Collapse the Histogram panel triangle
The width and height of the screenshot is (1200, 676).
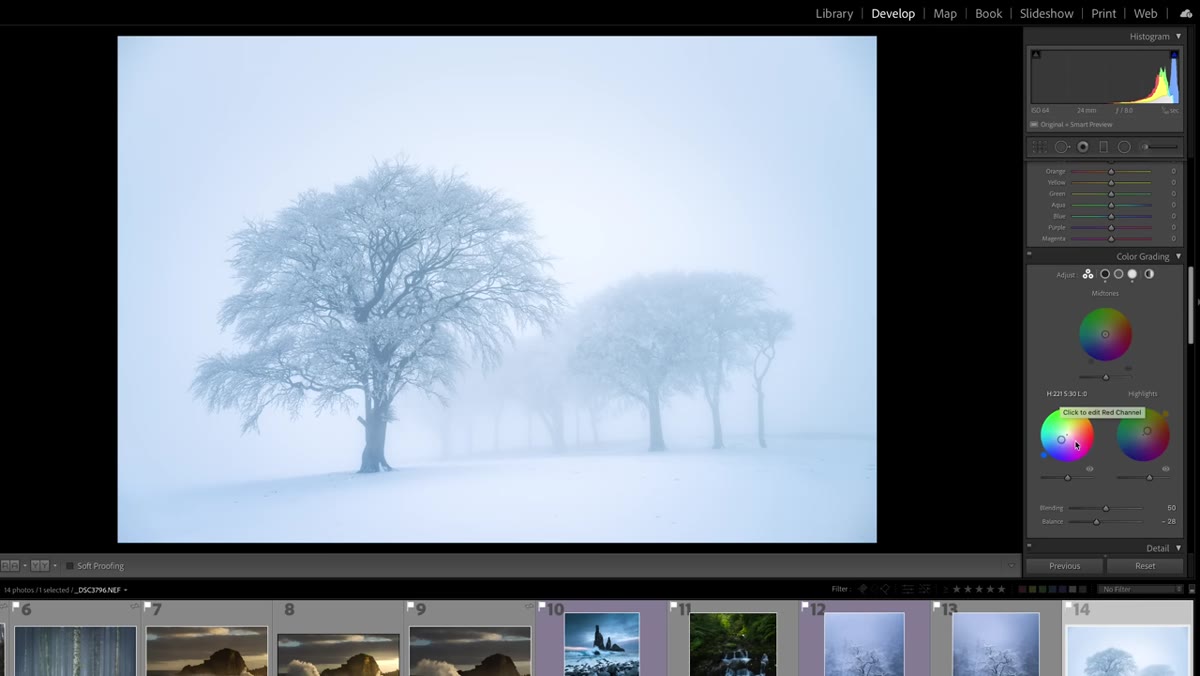pos(1178,36)
